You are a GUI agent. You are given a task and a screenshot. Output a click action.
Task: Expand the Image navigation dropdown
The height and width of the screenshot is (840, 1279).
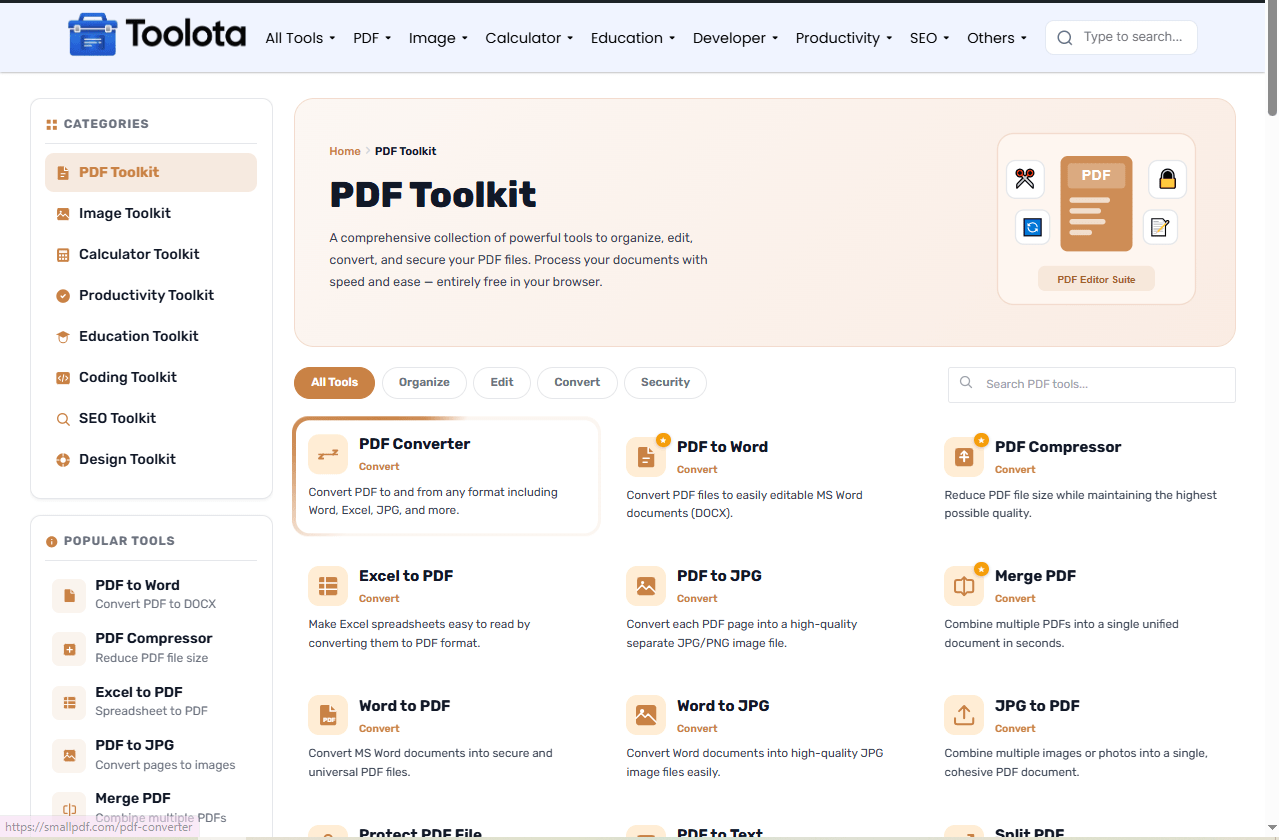[438, 38]
